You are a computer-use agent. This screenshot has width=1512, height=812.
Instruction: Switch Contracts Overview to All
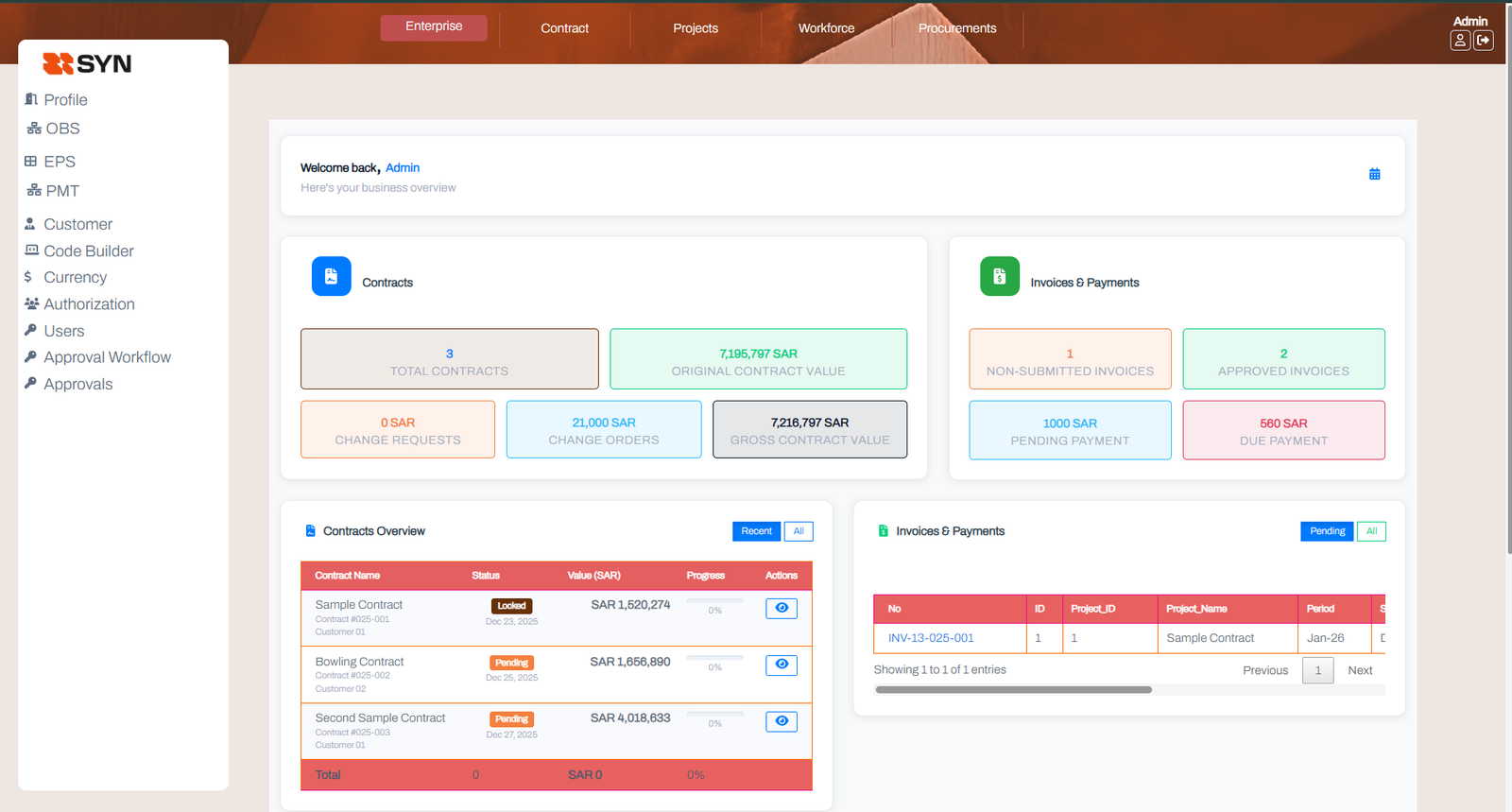click(799, 531)
